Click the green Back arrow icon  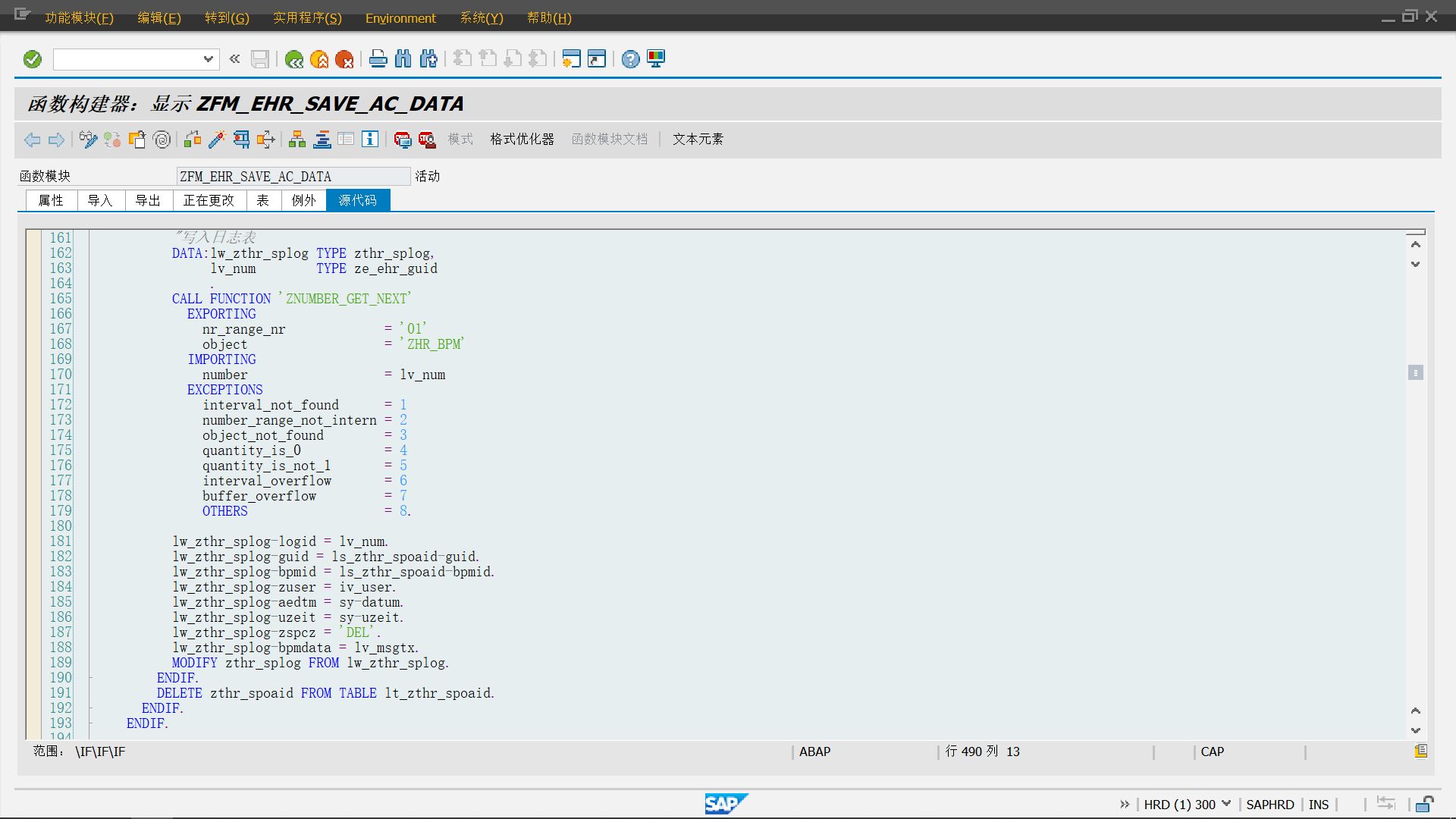294,59
